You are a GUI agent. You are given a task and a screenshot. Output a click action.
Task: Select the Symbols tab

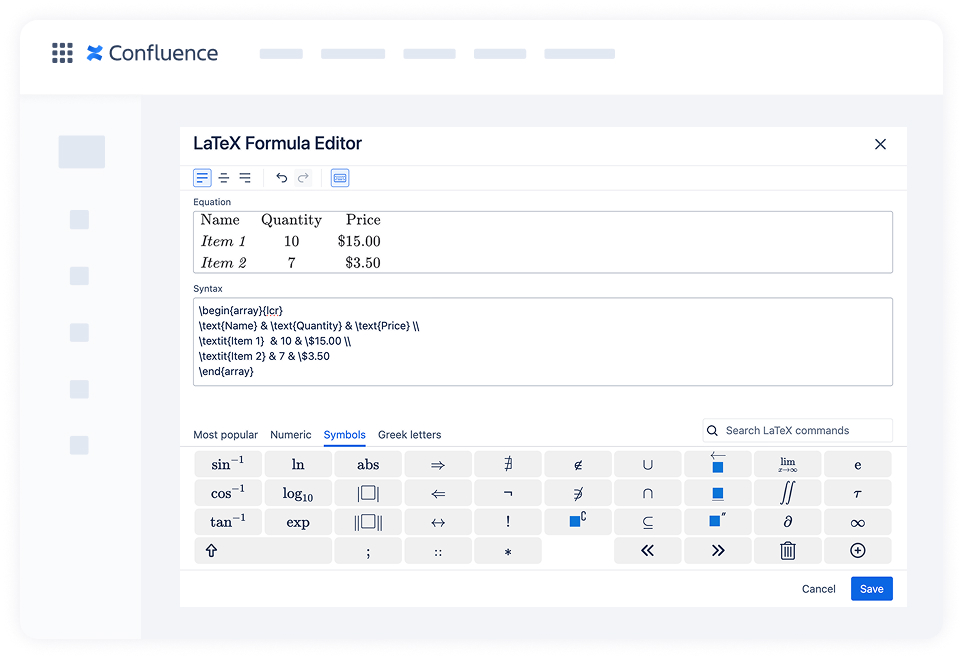345,435
